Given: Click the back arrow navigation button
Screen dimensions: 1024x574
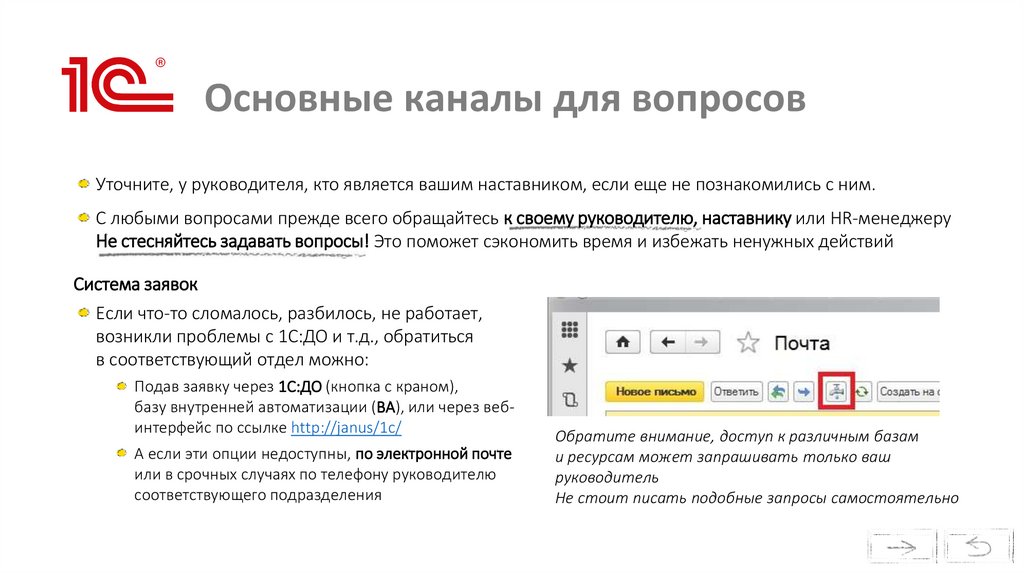Looking at the screenshot, I should point(667,342).
